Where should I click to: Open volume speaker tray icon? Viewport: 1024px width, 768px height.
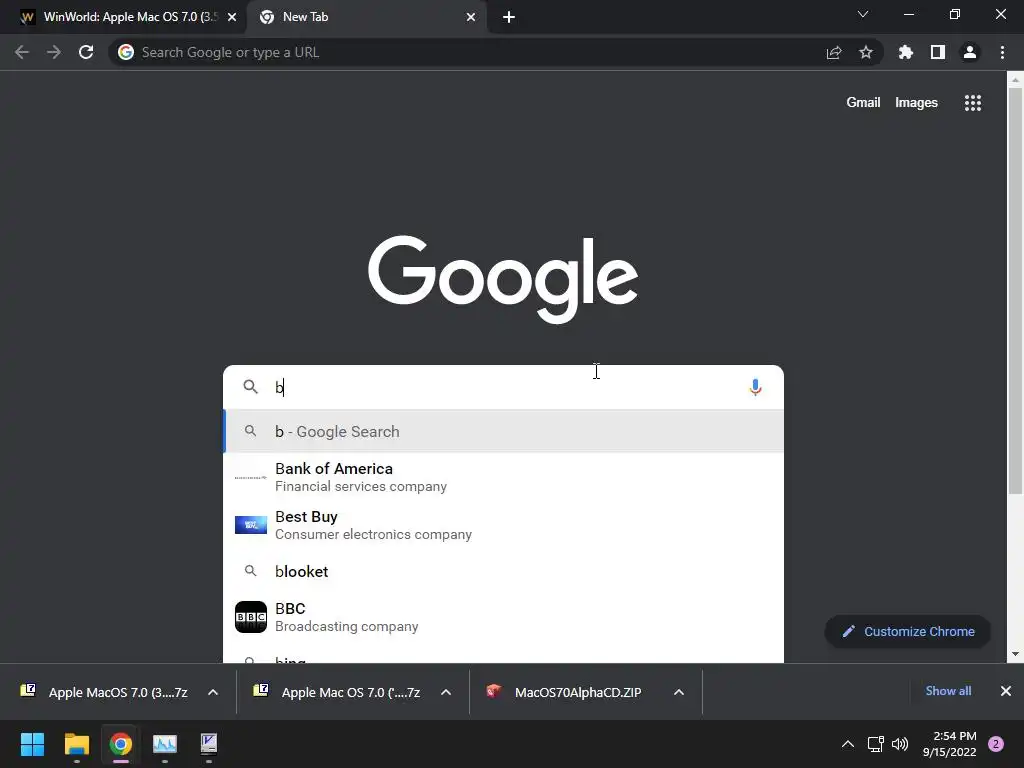point(900,744)
